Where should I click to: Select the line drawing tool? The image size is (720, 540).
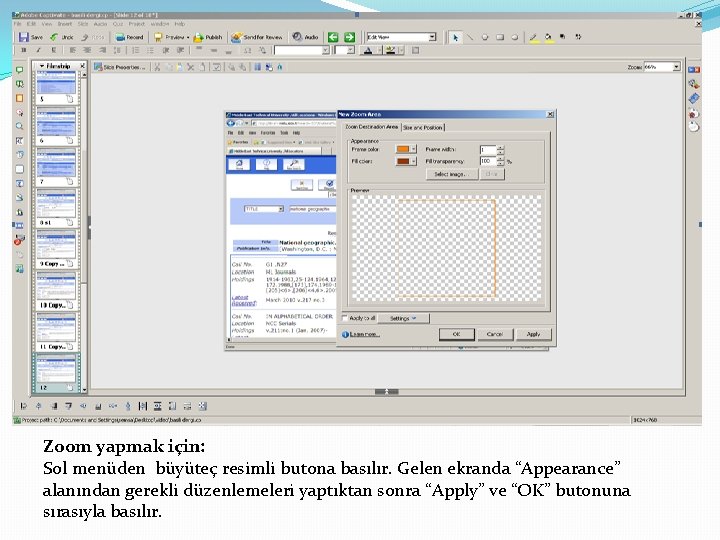(470, 37)
